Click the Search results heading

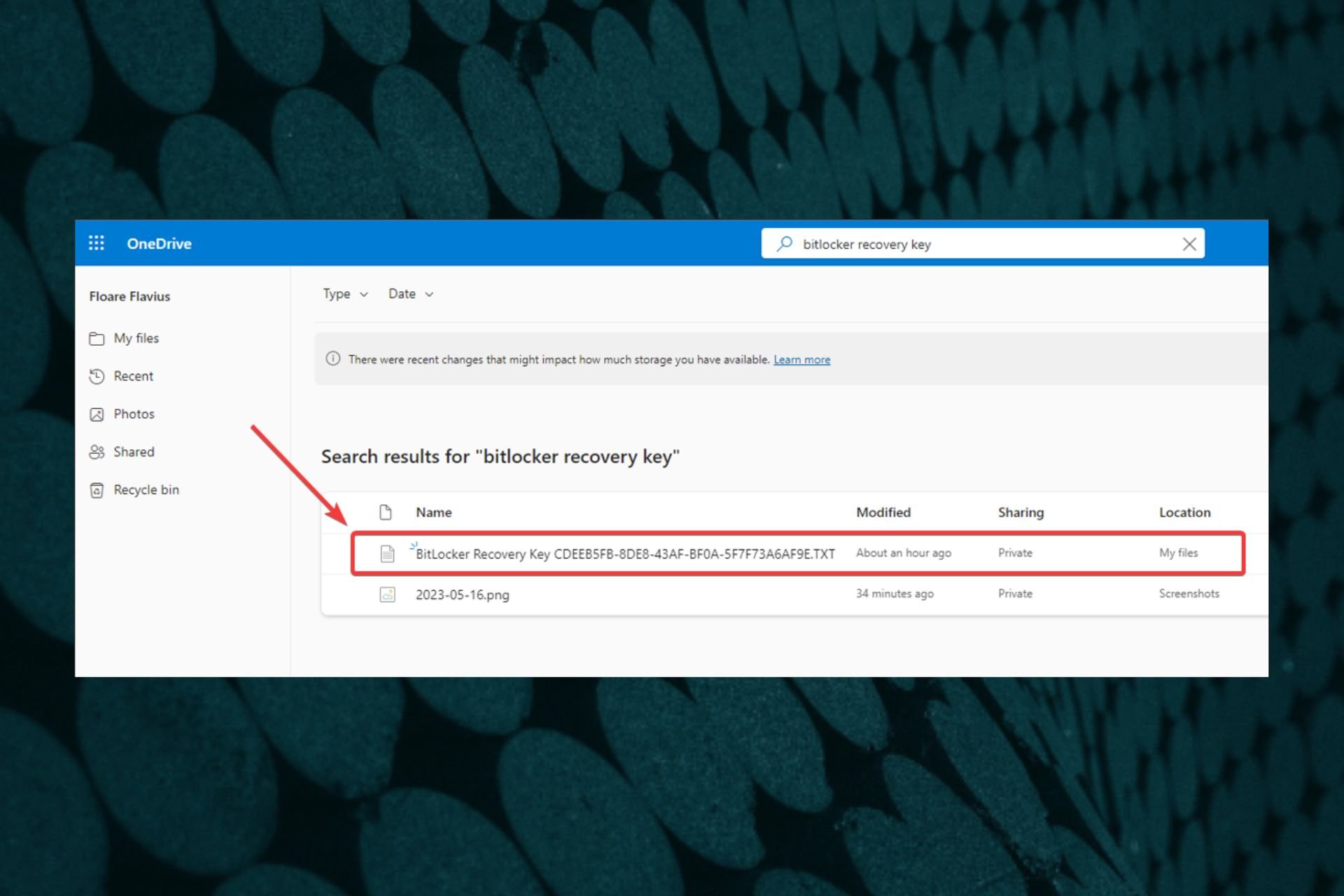point(500,456)
